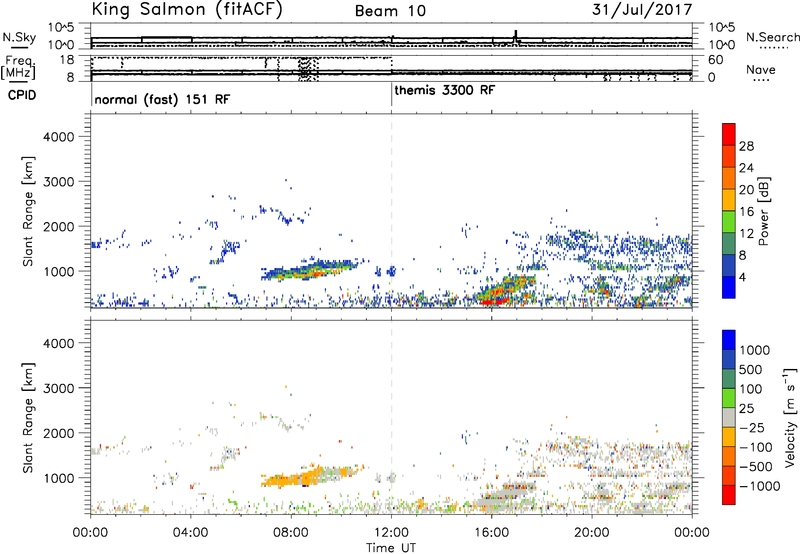
Task: Click the 'CPID' row label
Action: coord(22,95)
